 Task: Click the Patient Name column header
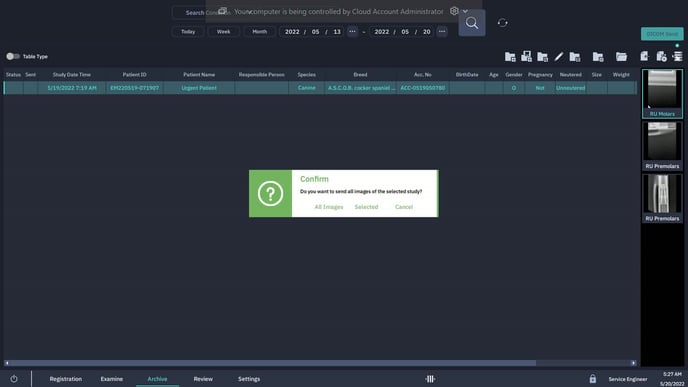[x=199, y=75]
